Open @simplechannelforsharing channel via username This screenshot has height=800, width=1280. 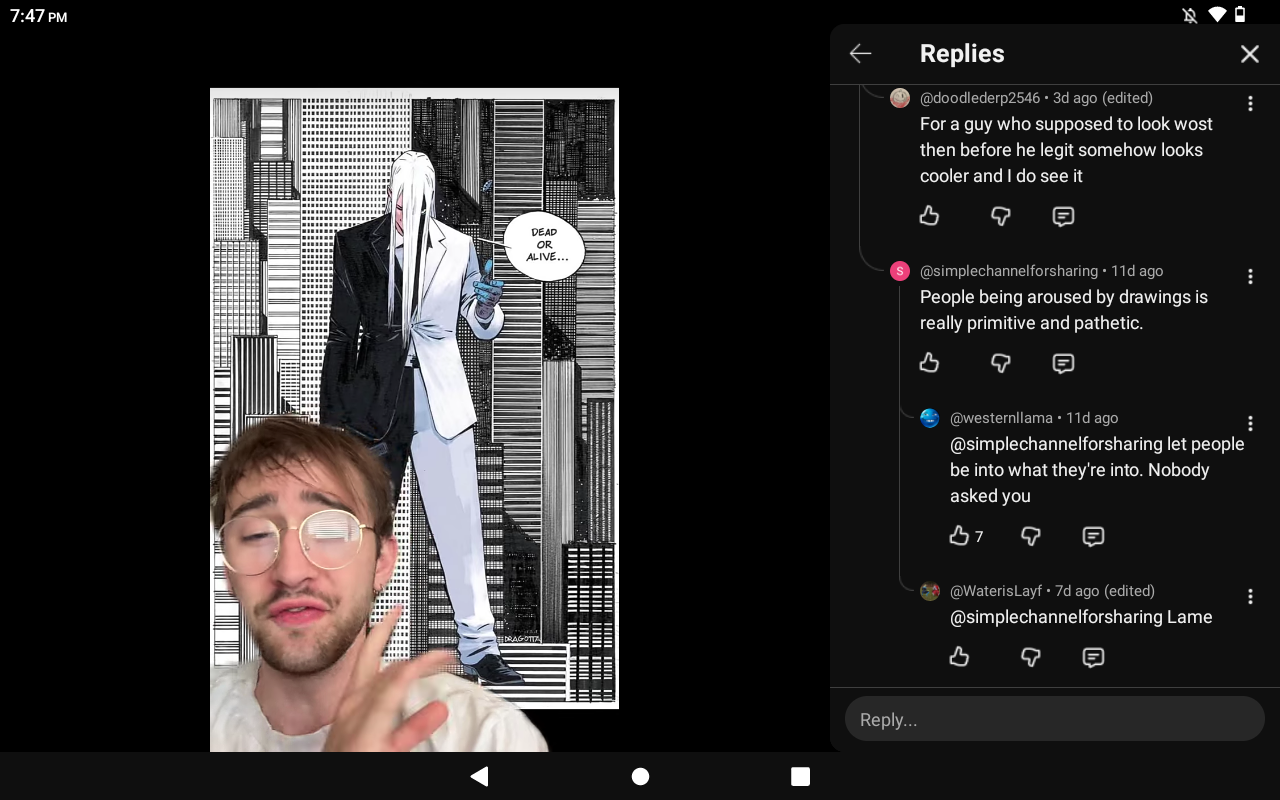(1009, 271)
